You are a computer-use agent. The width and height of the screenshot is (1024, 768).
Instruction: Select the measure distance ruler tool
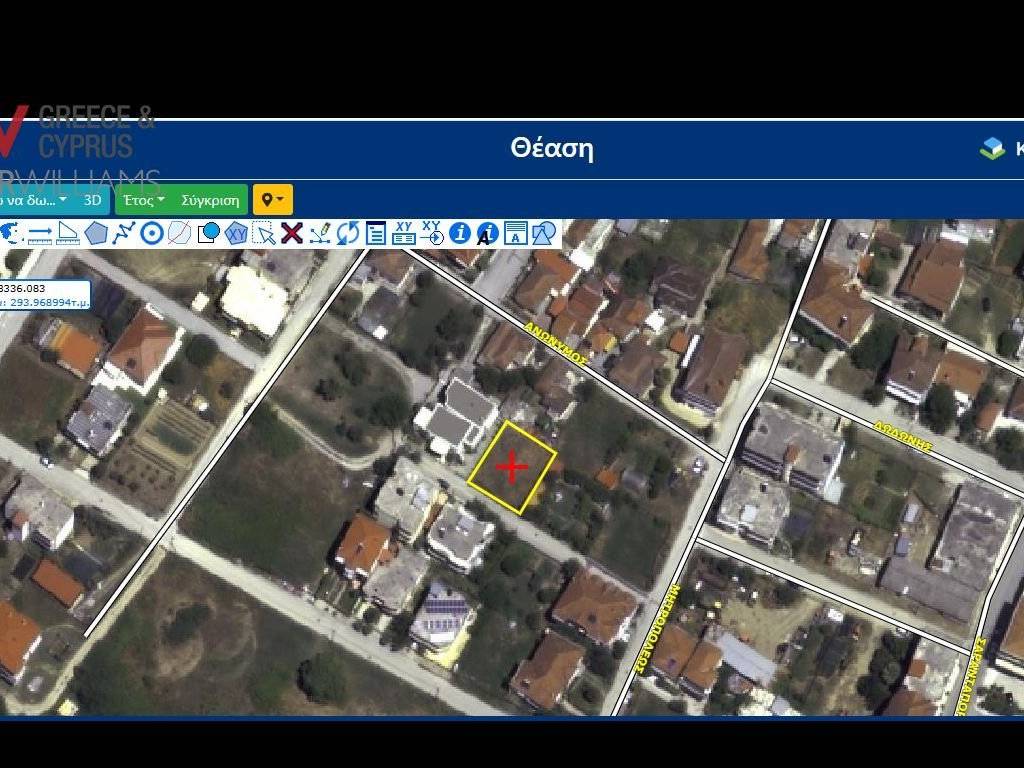[x=40, y=233]
